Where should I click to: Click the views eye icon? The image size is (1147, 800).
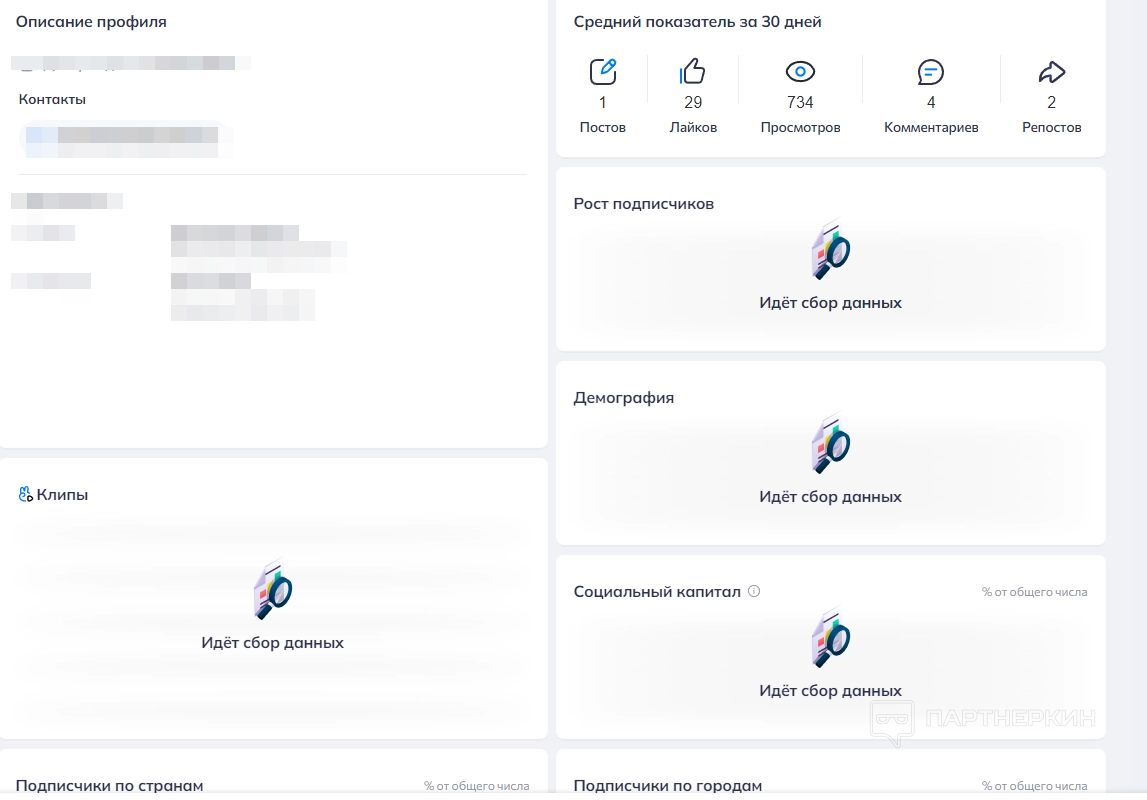[800, 72]
